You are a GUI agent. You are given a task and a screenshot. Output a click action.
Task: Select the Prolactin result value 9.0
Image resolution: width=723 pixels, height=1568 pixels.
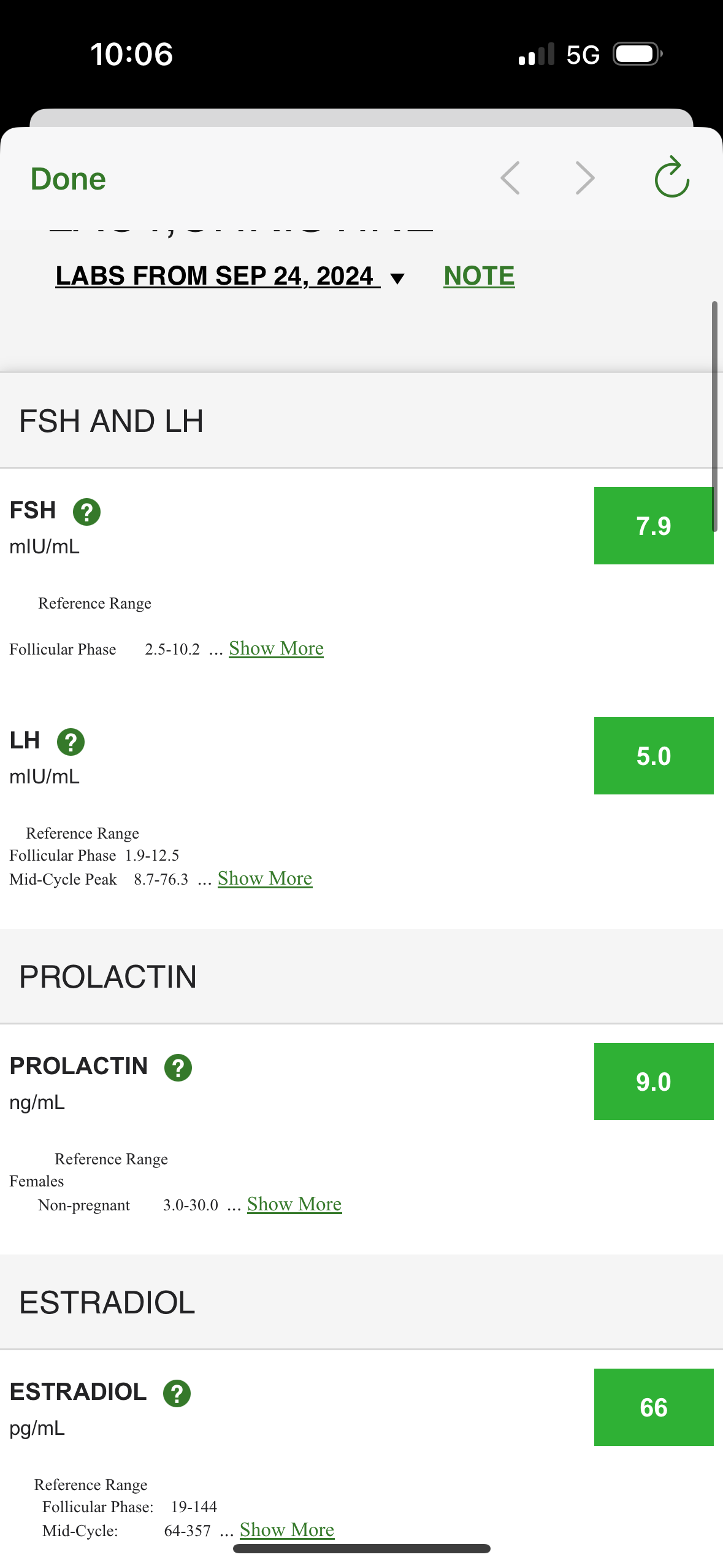tap(653, 1082)
